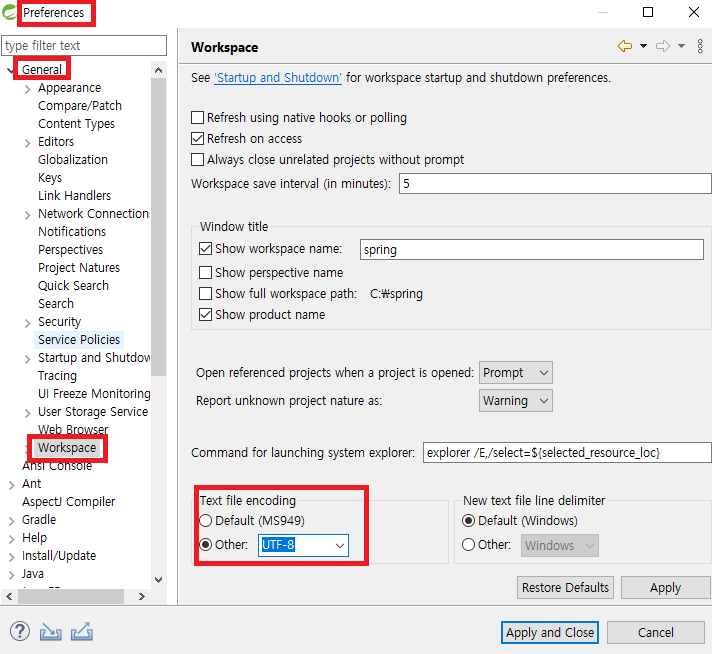
Task: Select Perspectives in the tree
Action: click(x=70, y=249)
